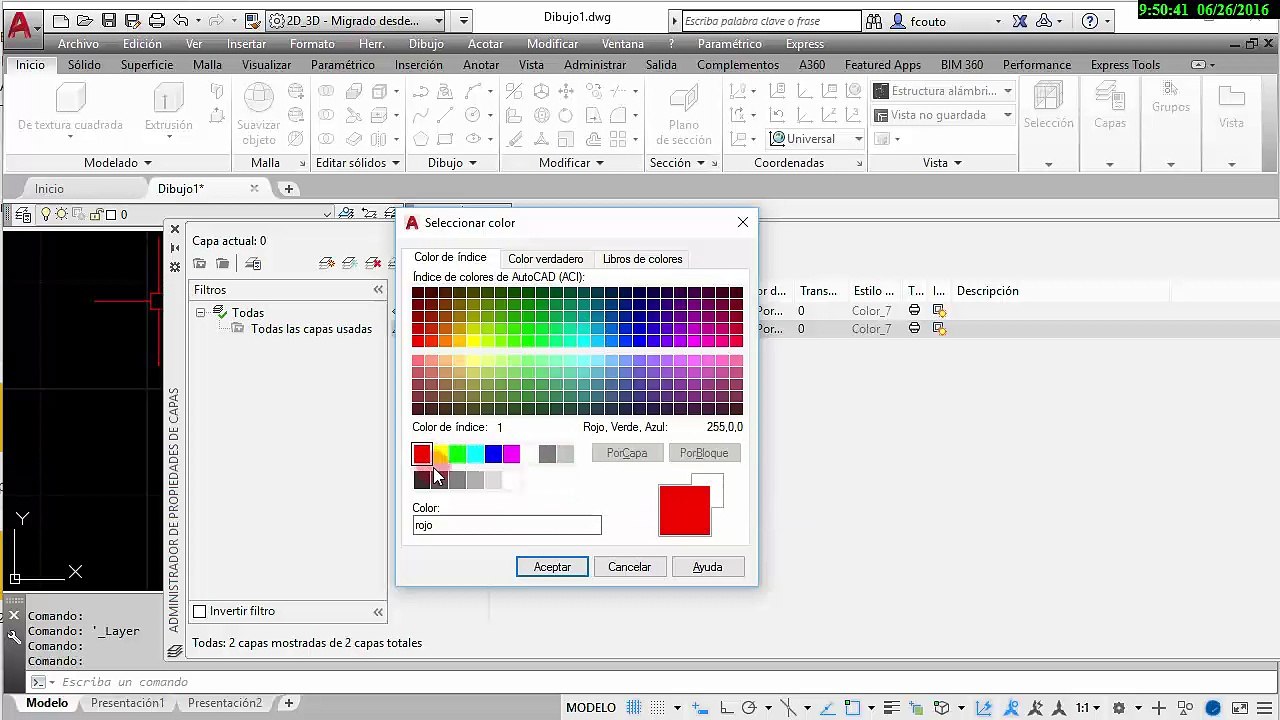The image size is (1280, 720).
Task: Click the Undo arrow icon
Action: click(181, 21)
